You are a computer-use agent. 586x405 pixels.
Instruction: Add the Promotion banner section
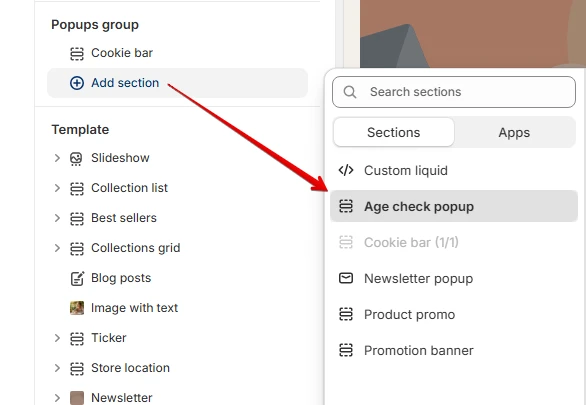pos(454,350)
